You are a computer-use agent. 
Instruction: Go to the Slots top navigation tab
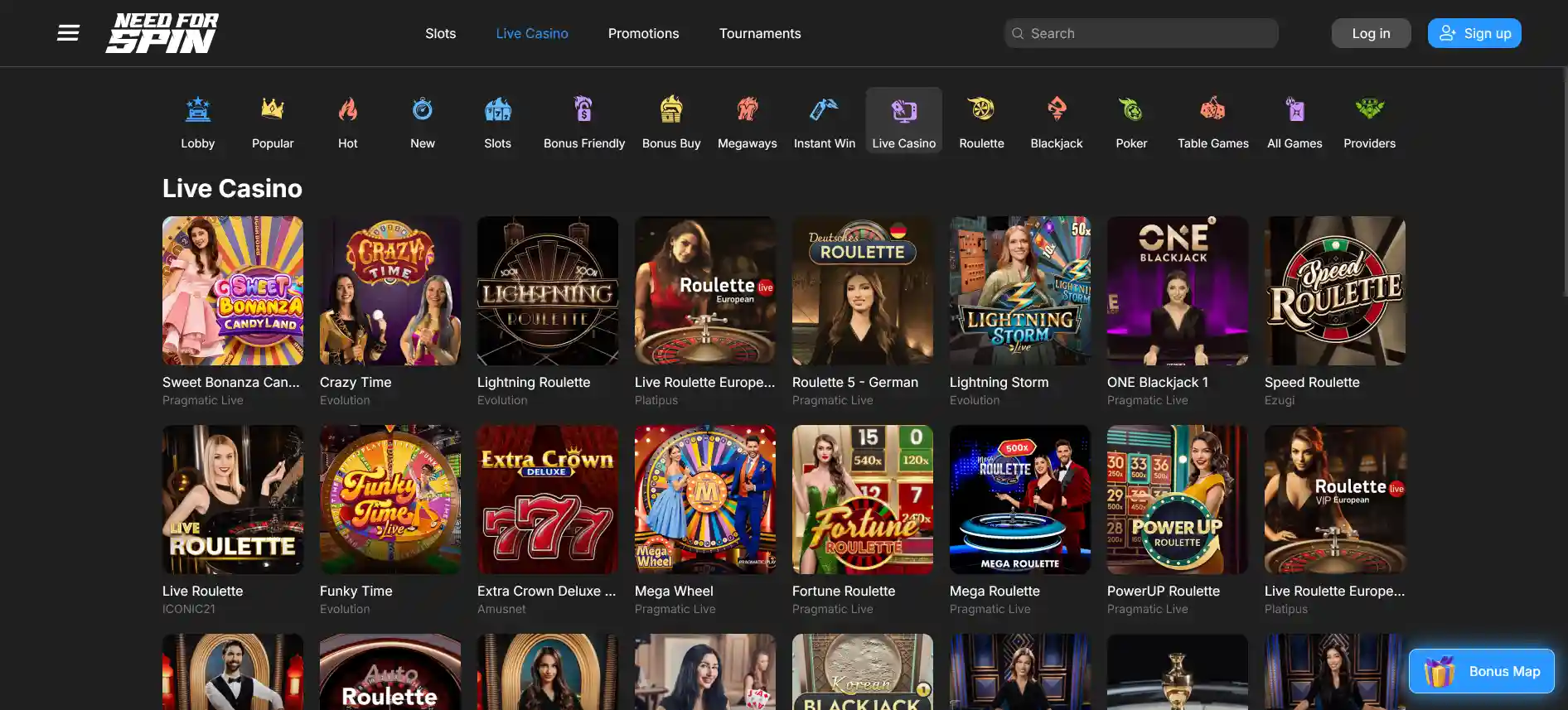440,33
